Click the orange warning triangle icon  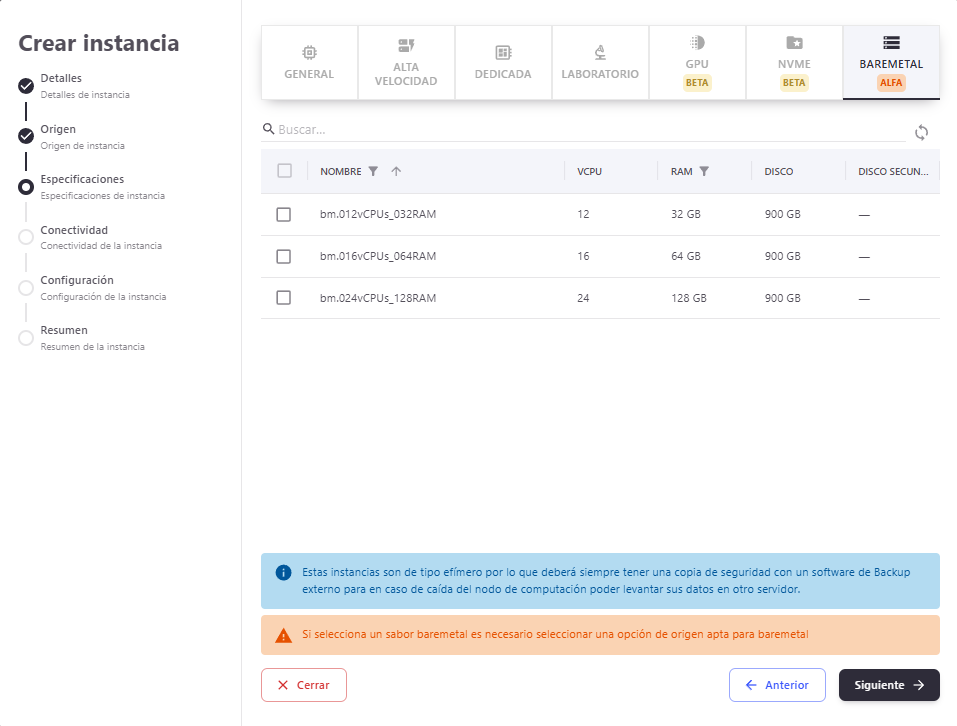[283, 635]
